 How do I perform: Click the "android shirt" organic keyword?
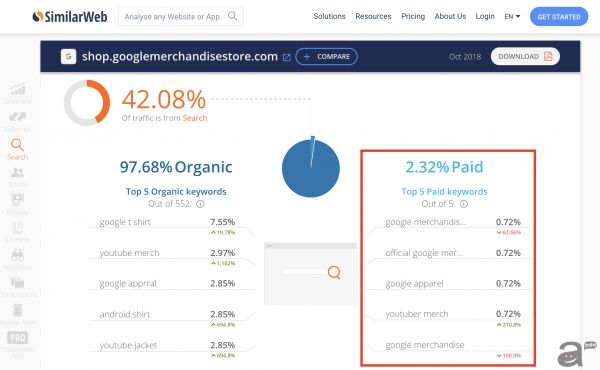tap(125, 314)
